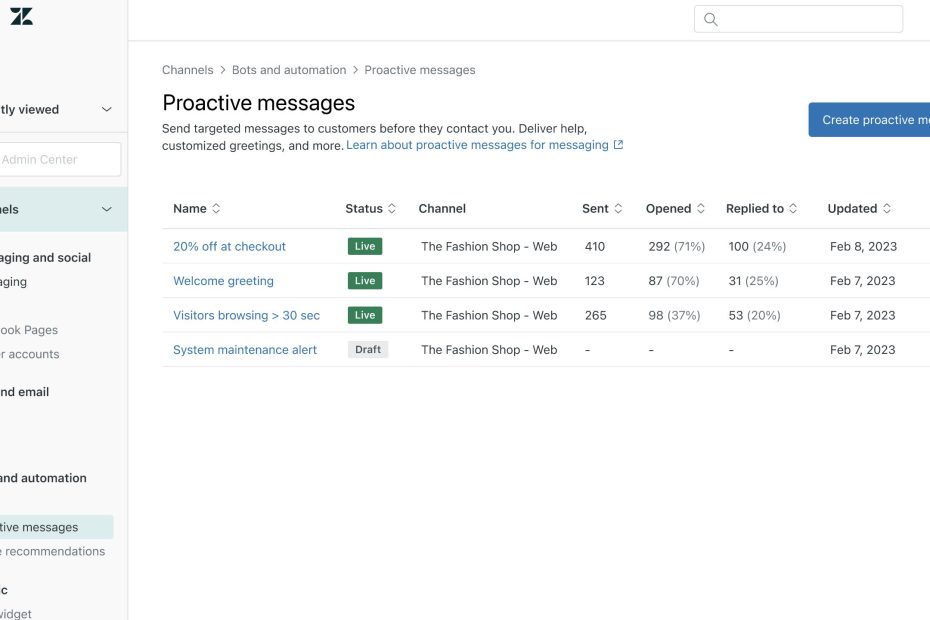Image resolution: width=930 pixels, height=620 pixels.
Task: Sort by Opened column arrows
Action: [x=701, y=209]
